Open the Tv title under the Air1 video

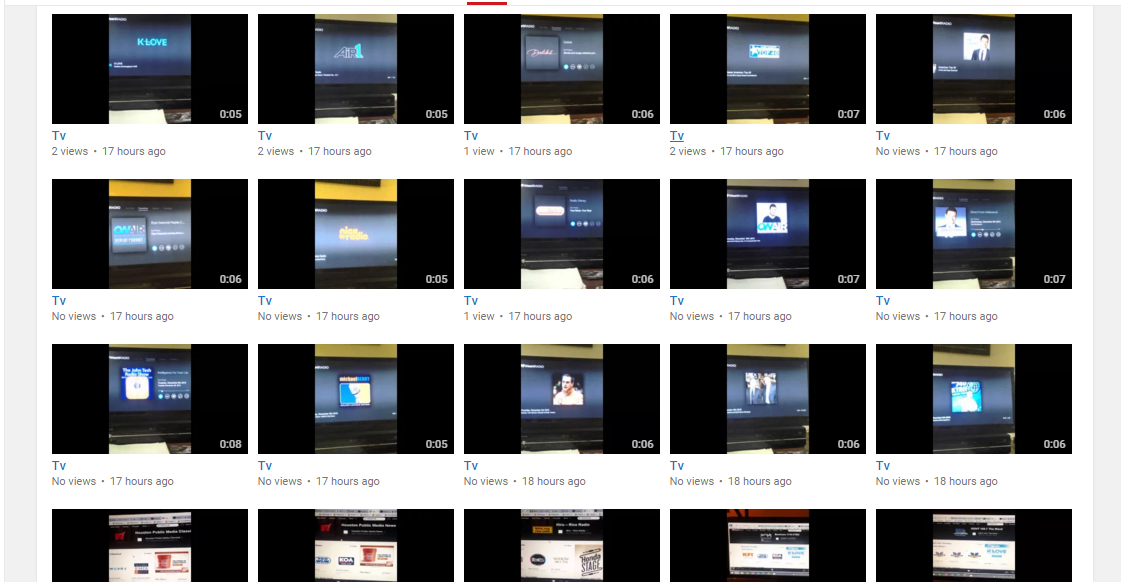coord(265,136)
